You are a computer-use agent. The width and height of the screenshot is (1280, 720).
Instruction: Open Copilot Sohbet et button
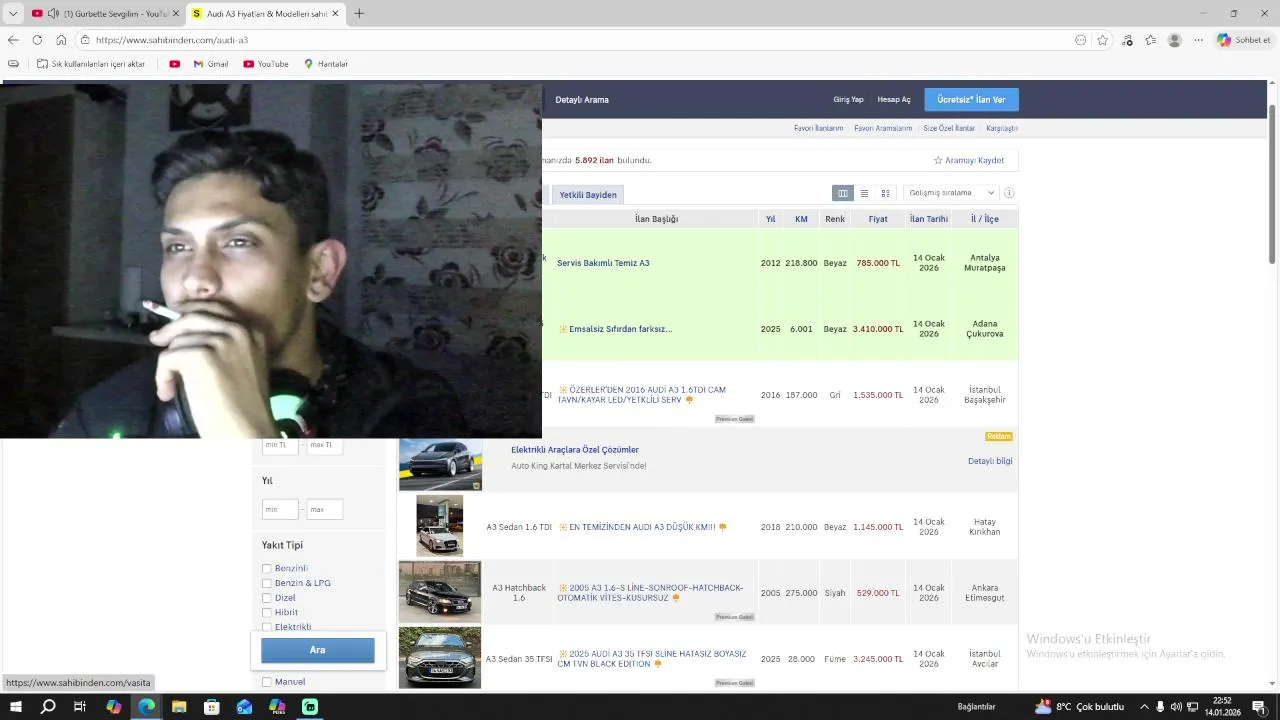(x=1244, y=40)
